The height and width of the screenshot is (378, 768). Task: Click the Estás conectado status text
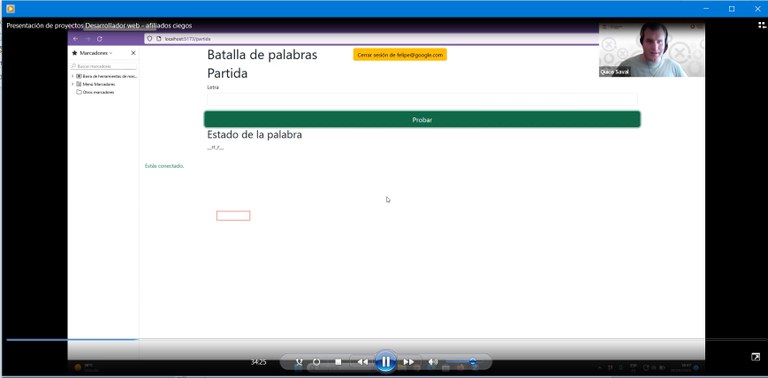165,166
